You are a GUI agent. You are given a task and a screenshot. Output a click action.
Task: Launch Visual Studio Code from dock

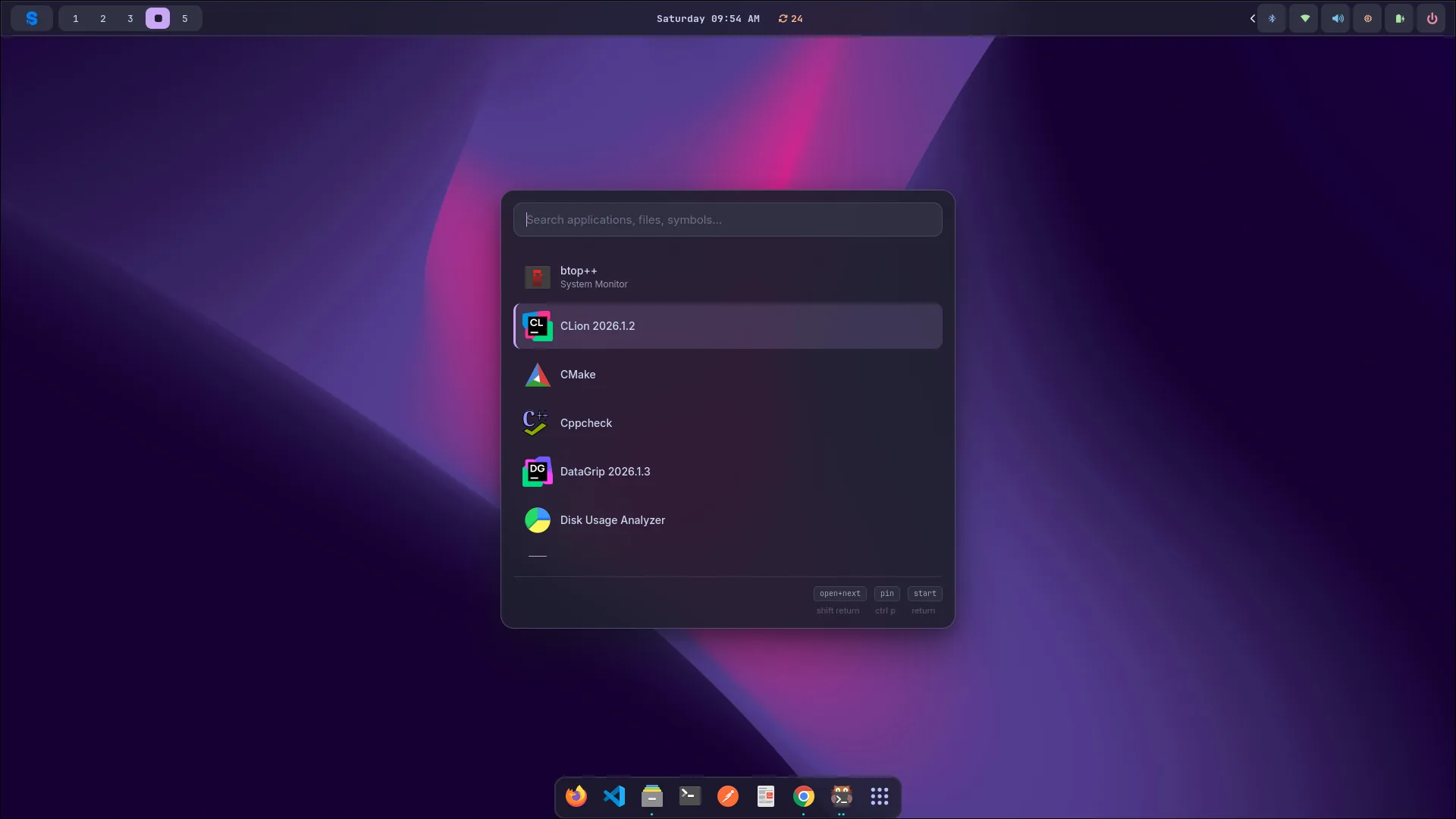[614, 796]
